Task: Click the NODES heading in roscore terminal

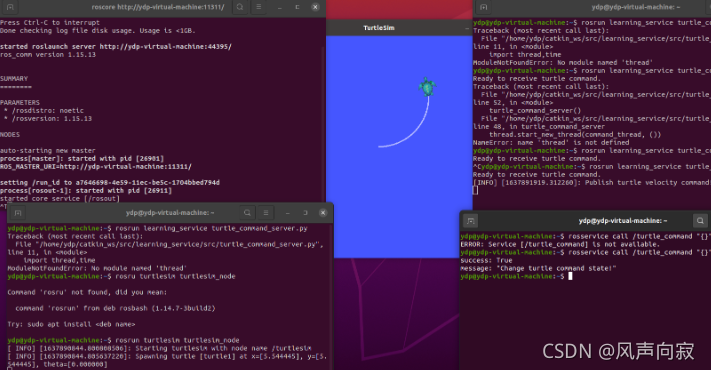Action: (10, 135)
